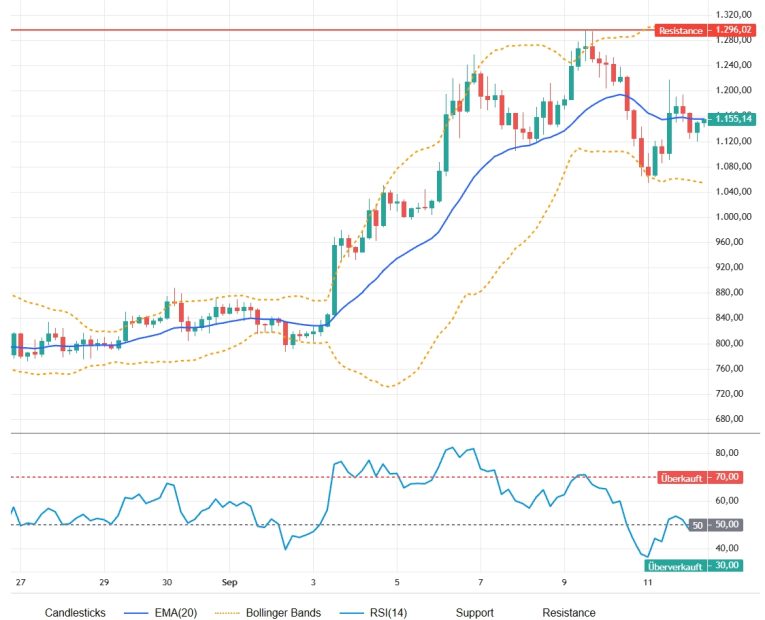This screenshot has width=765, height=620.
Task: Click the date label 30 on time axis
Action: click(167, 582)
